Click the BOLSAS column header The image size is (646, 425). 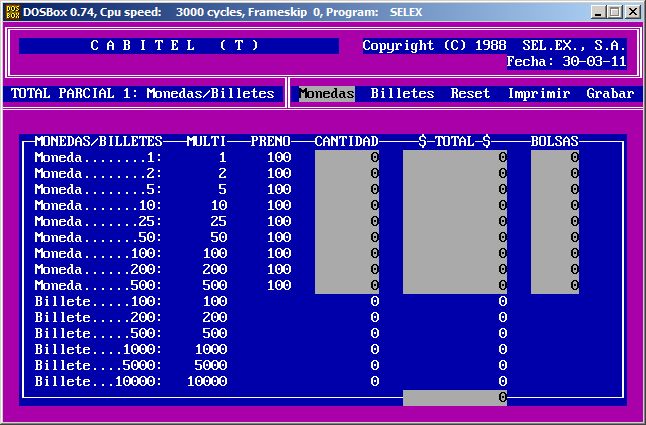click(x=555, y=142)
